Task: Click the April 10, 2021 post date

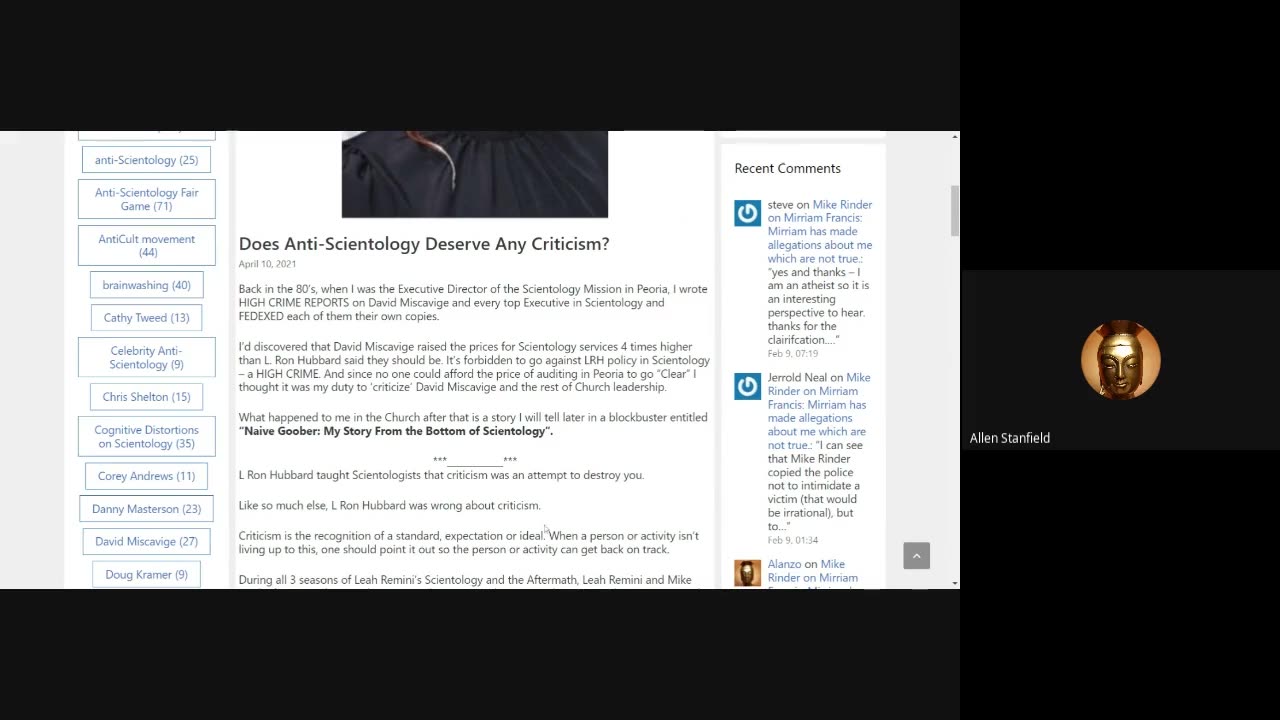Action: coord(267,264)
